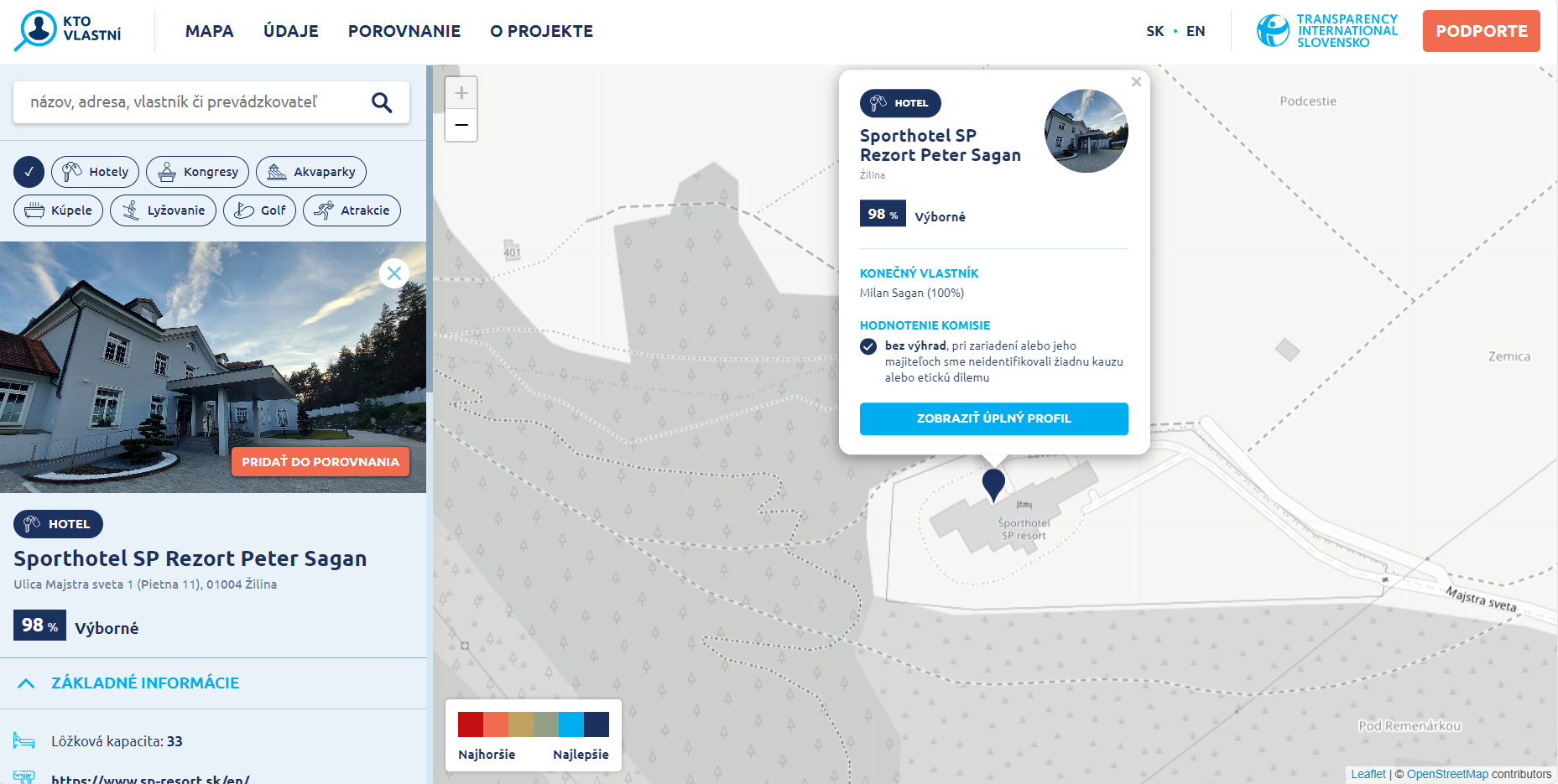Collapse the Základné informácie section
Viewport: 1558px width, 784px height.
[x=26, y=683]
